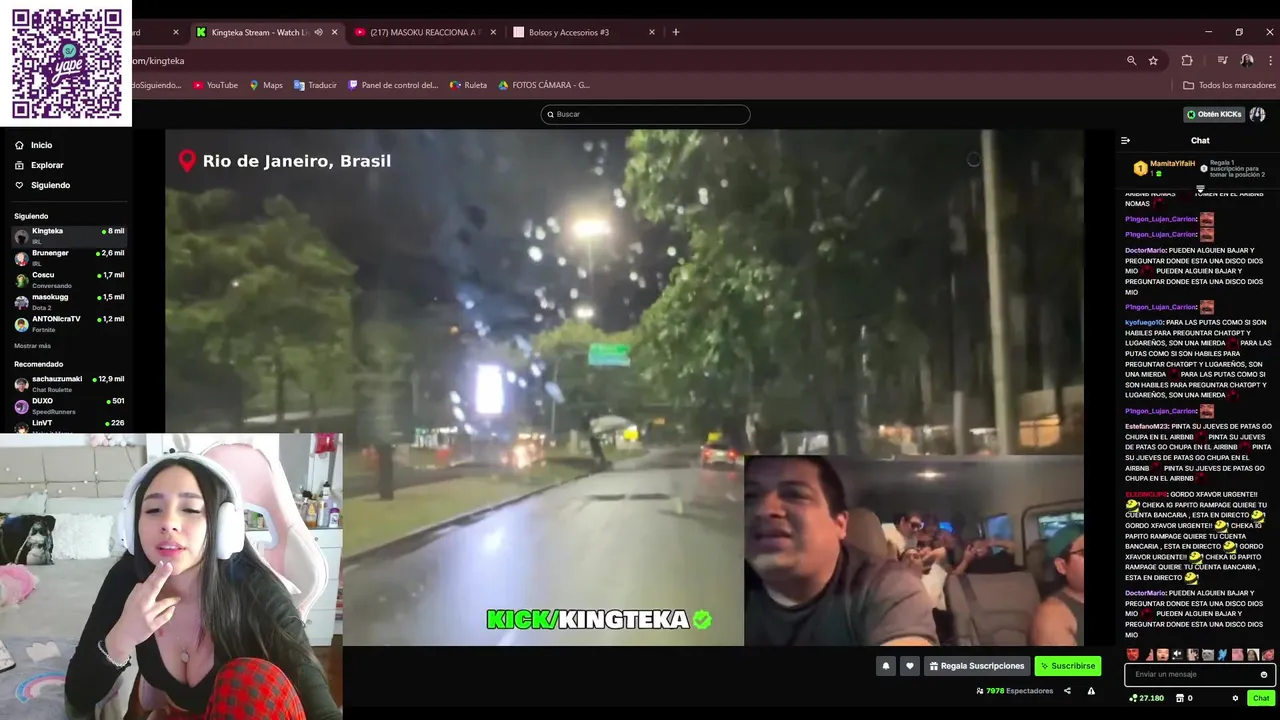
Task: Open Chrome three-dot menu
Action: (x=1270, y=61)
